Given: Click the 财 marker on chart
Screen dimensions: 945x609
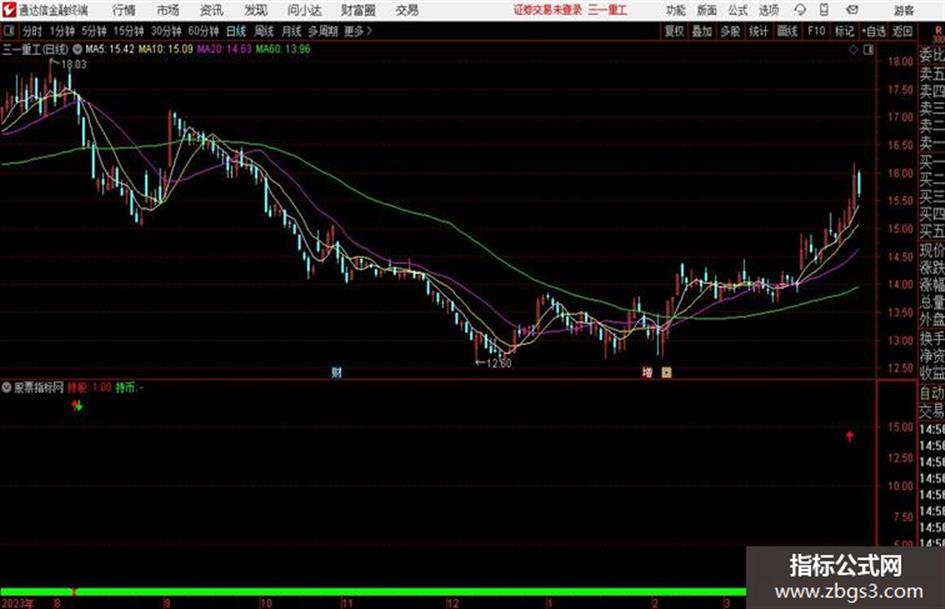Looking at the screenshot, I should (x=337, y=372).
